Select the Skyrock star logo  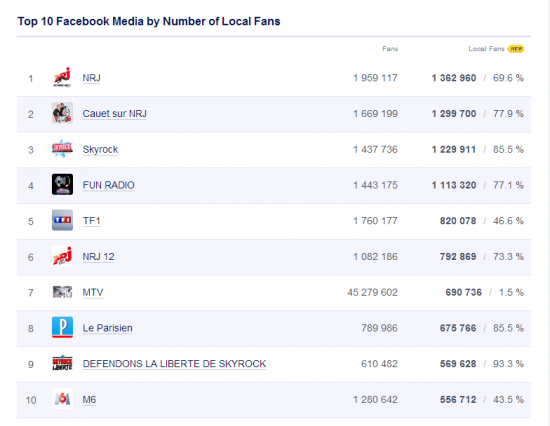(62, 149)
